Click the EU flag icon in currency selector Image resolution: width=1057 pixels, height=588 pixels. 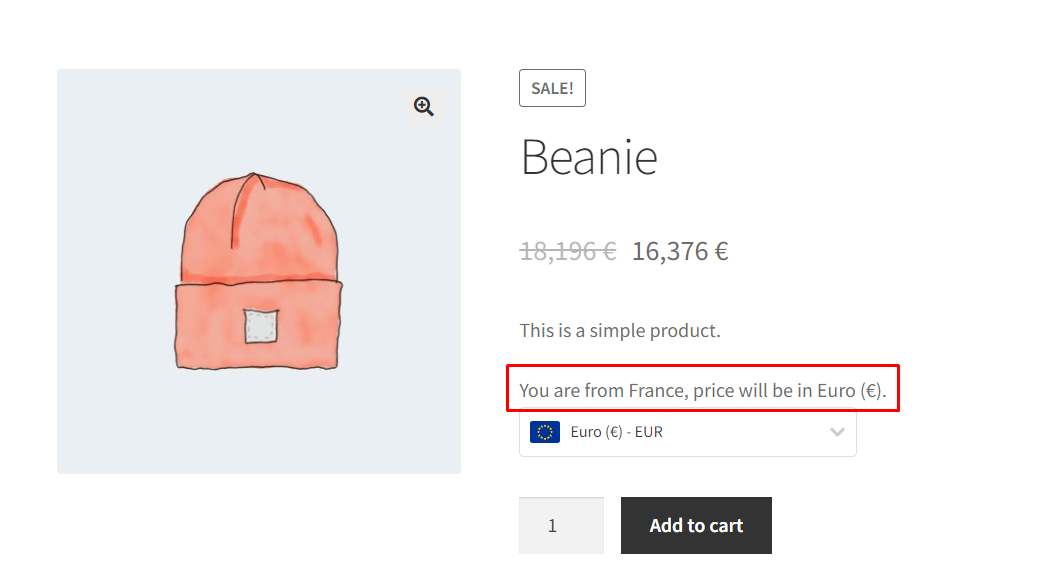click(x=545, y=432)
